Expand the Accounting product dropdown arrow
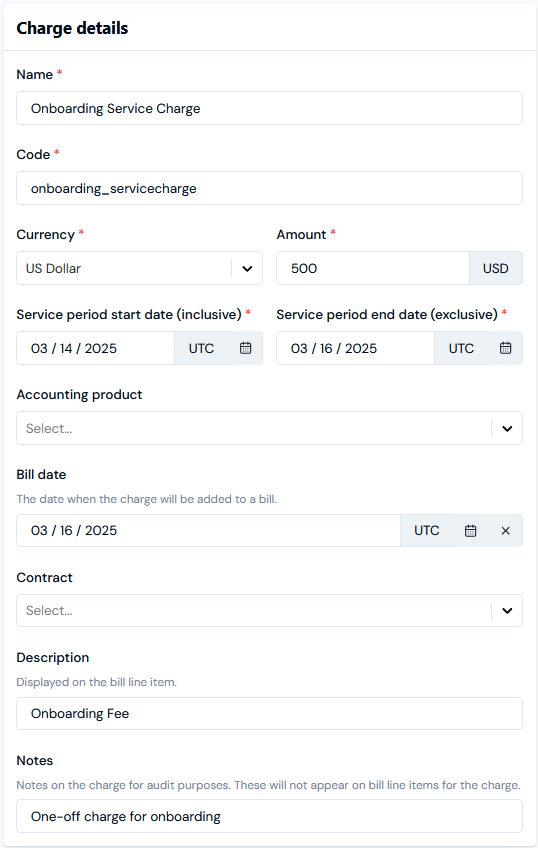Screen dimensions: 538x848 coord(507,428)
